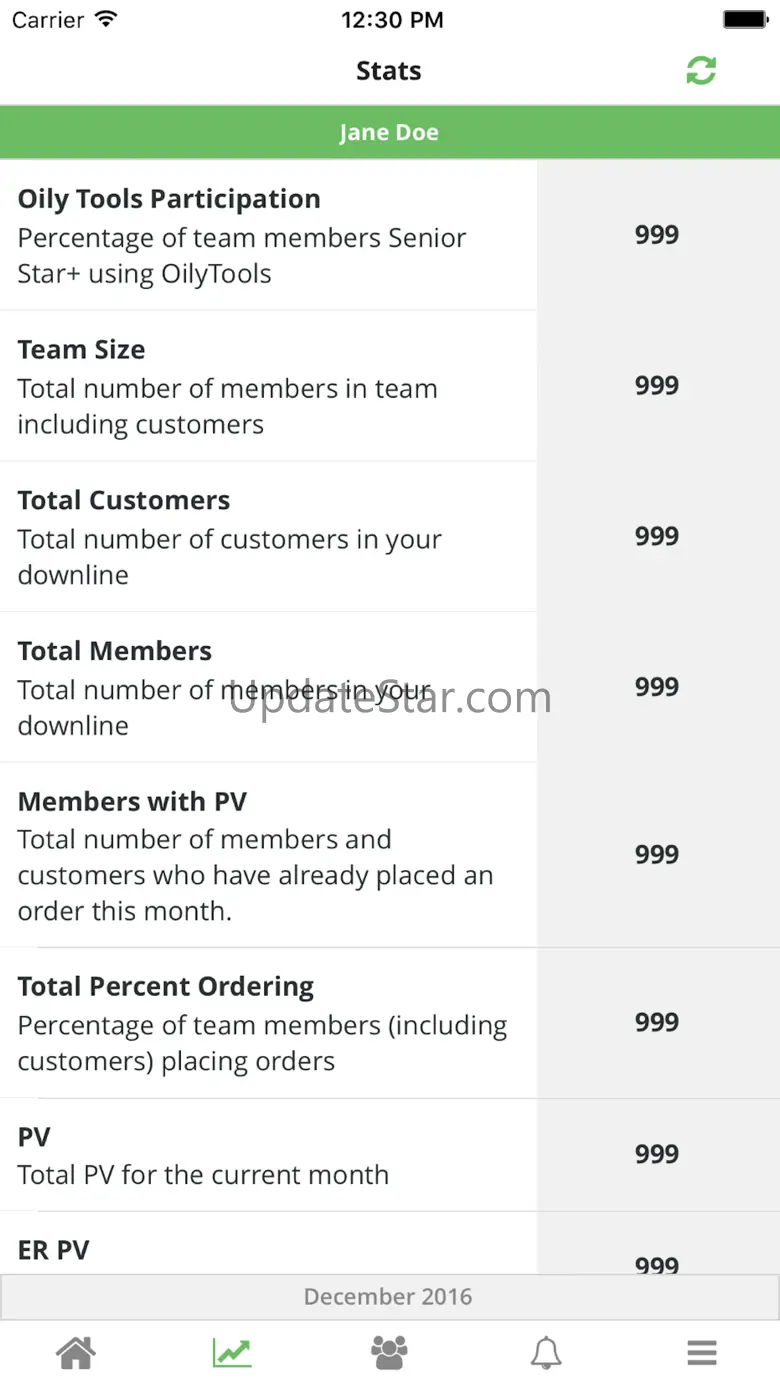Select the Jane Doe header bar
The image size is (780, 1387).
(389, 132)
